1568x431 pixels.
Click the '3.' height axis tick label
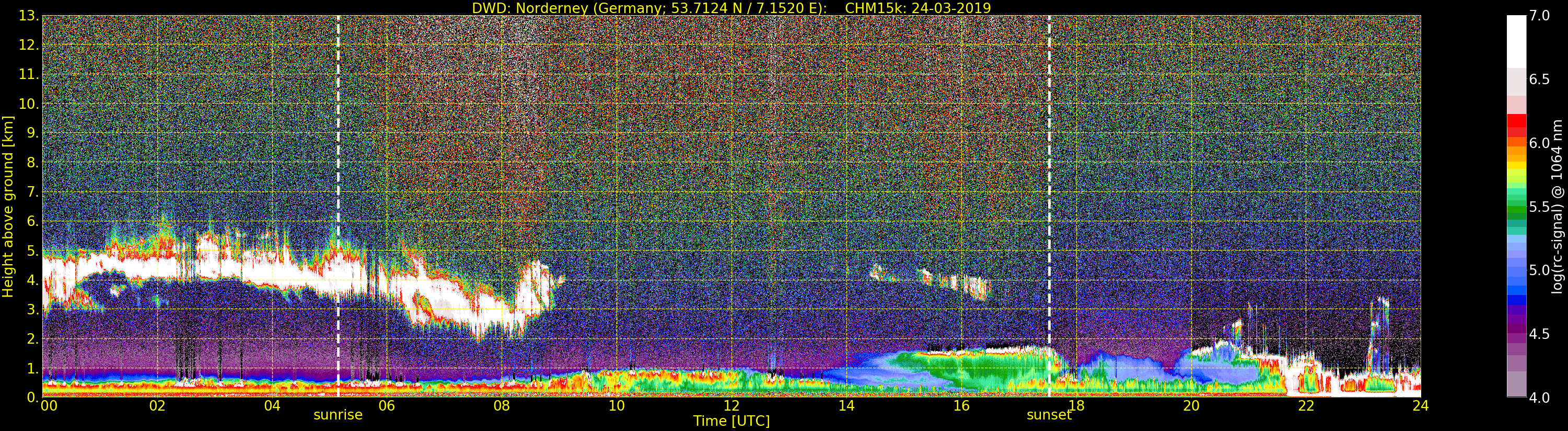tap(33, 309)
